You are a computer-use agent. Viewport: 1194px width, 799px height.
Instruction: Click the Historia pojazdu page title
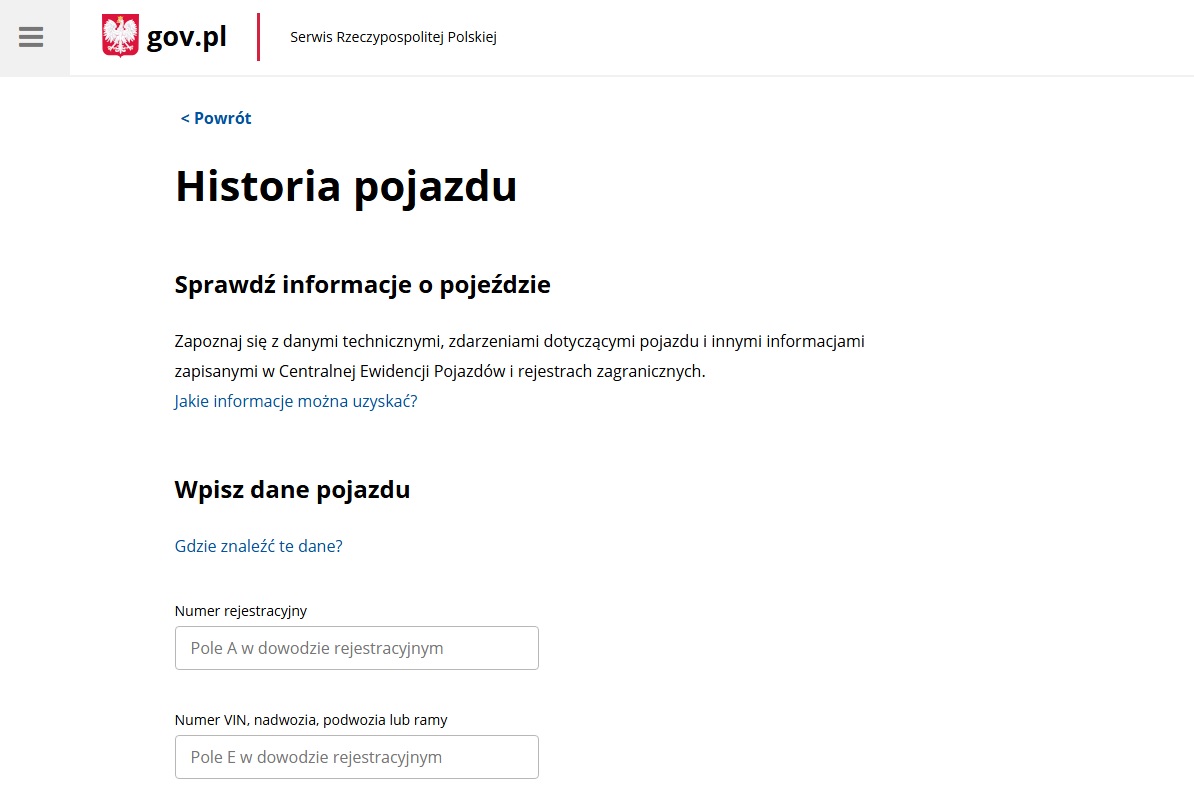(346, 187)
